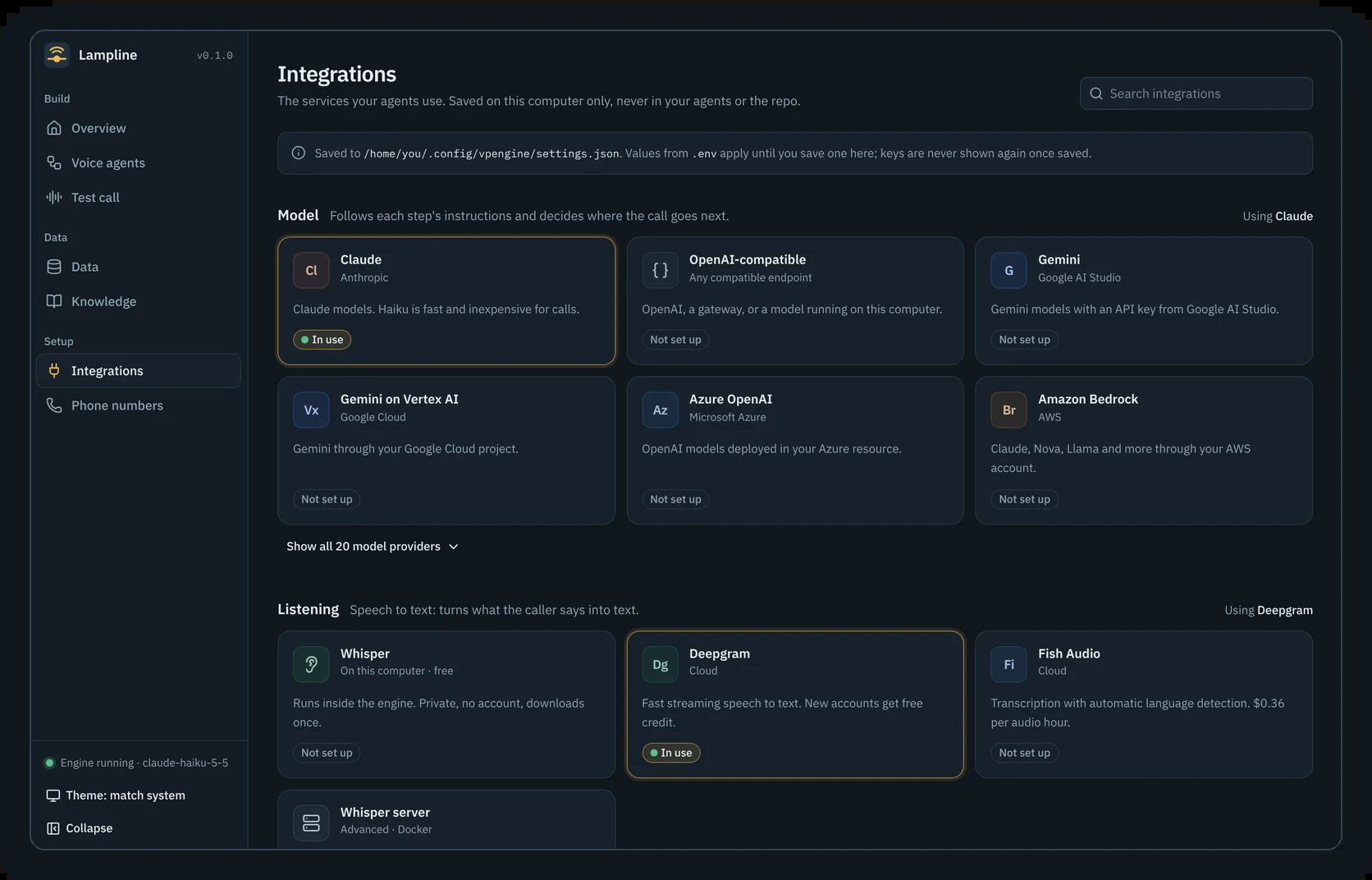Click the OpenAI-compatible braces icon
This screenshot has height=880, width=1372.
point(660,270)
